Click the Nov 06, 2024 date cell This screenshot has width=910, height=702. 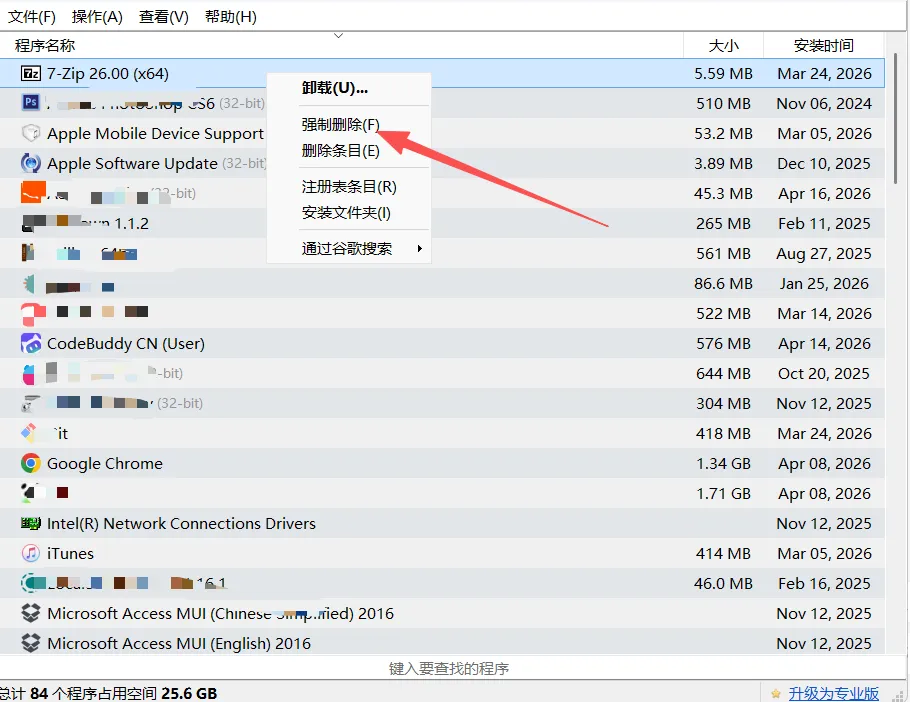pos(824,103)
